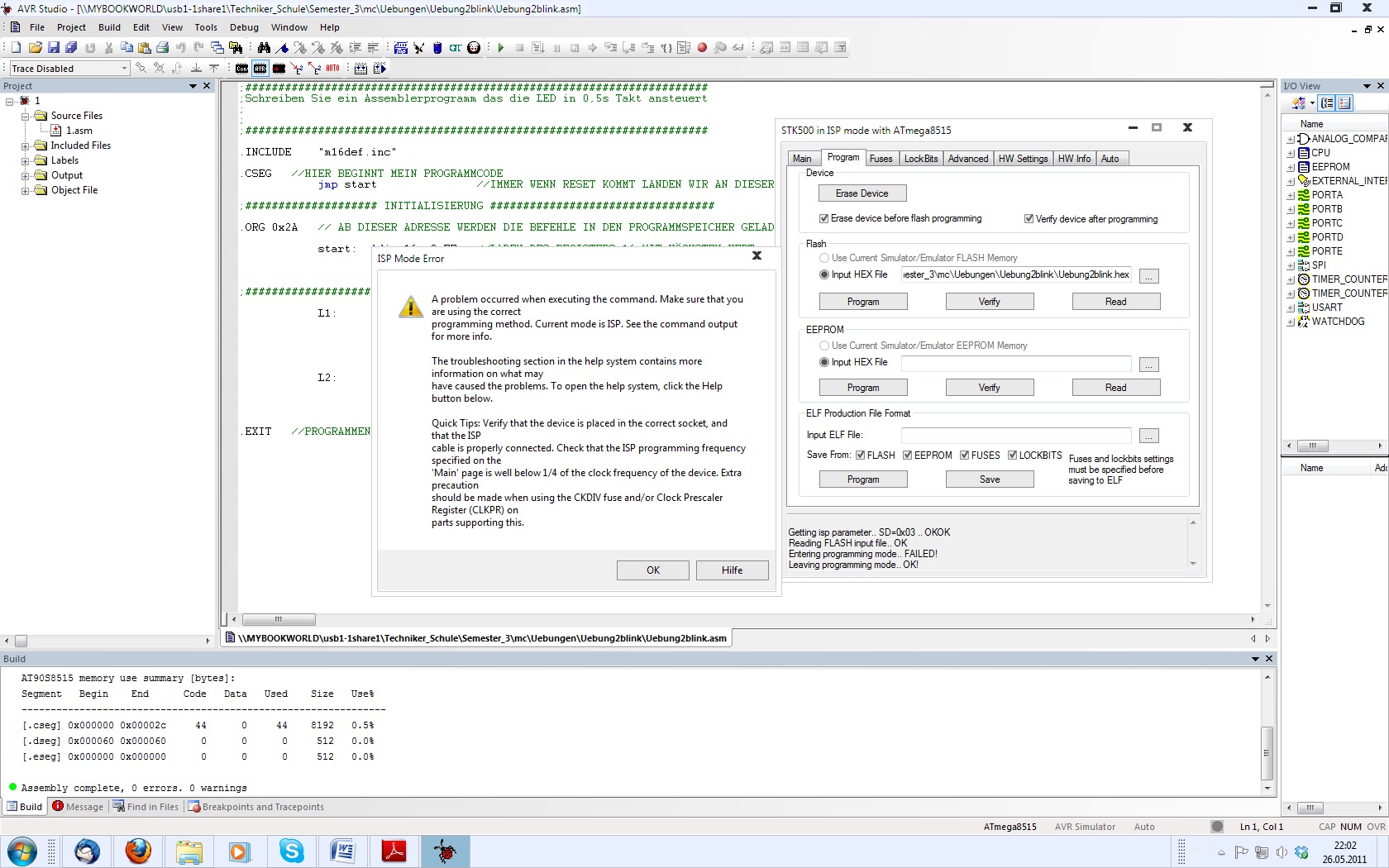Click the AVR Studio ladybug taskbar icon
The height and width of the screenshot is (868, 1389).
tap(445, 851)
